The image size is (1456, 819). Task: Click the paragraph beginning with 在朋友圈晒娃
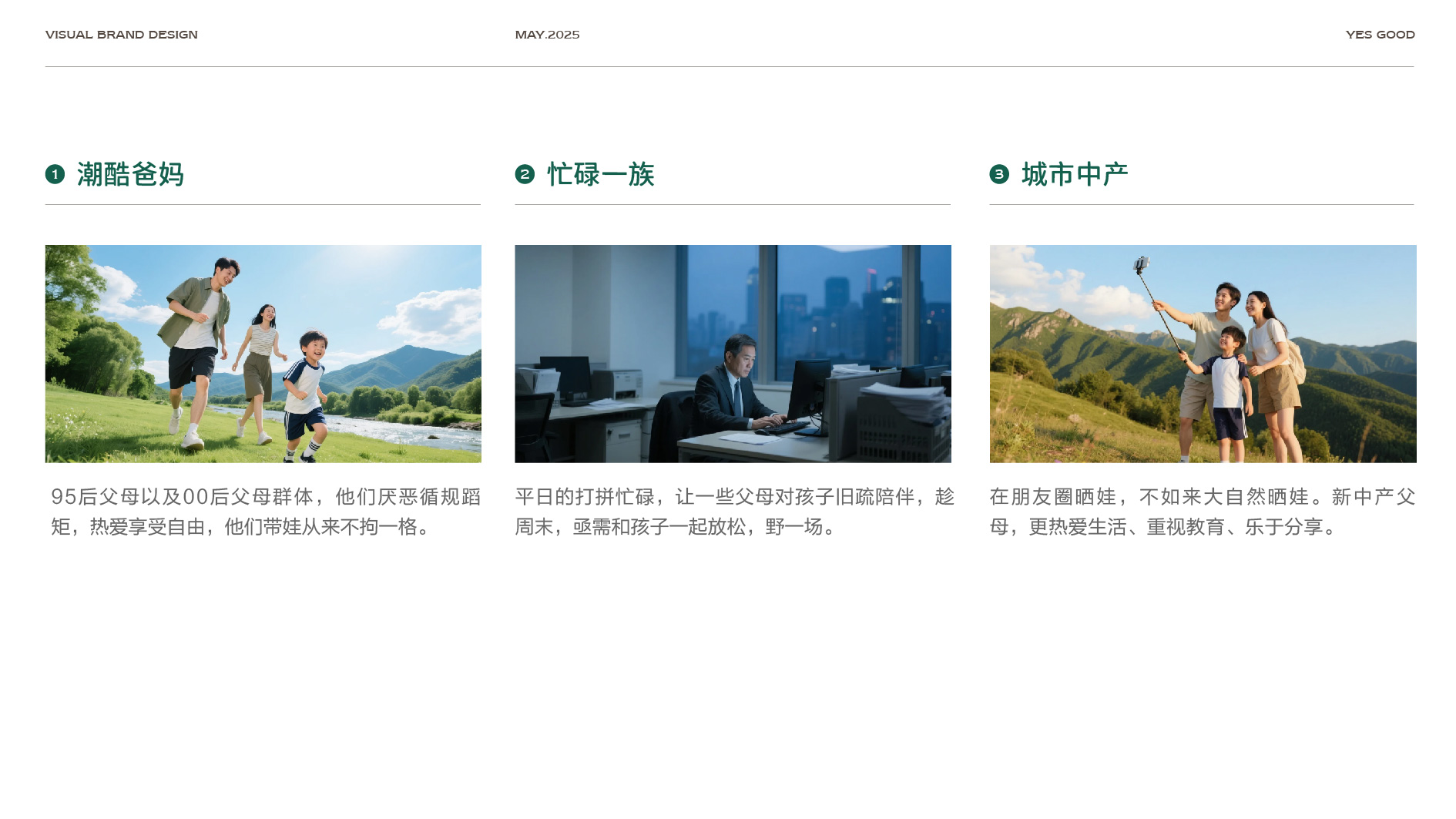coord(1202,512)
